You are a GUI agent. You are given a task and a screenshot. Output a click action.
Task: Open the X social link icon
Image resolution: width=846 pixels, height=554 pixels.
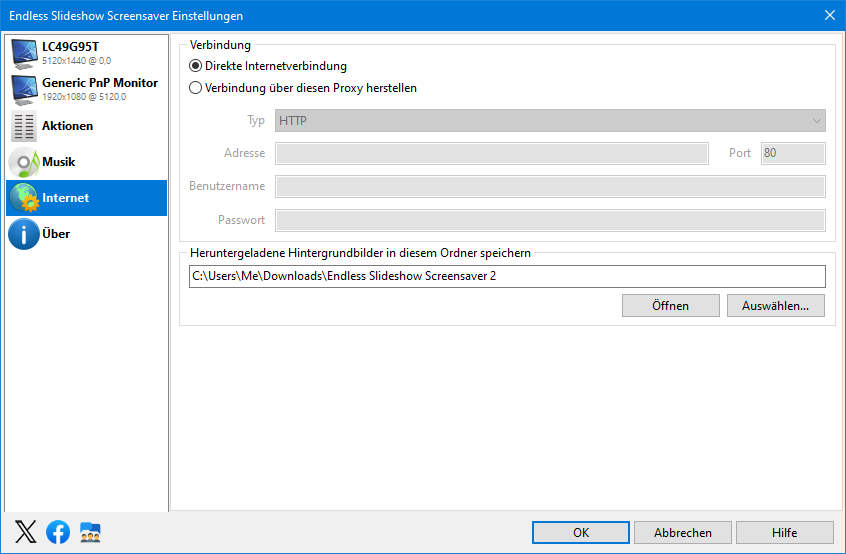click(25, 532)
